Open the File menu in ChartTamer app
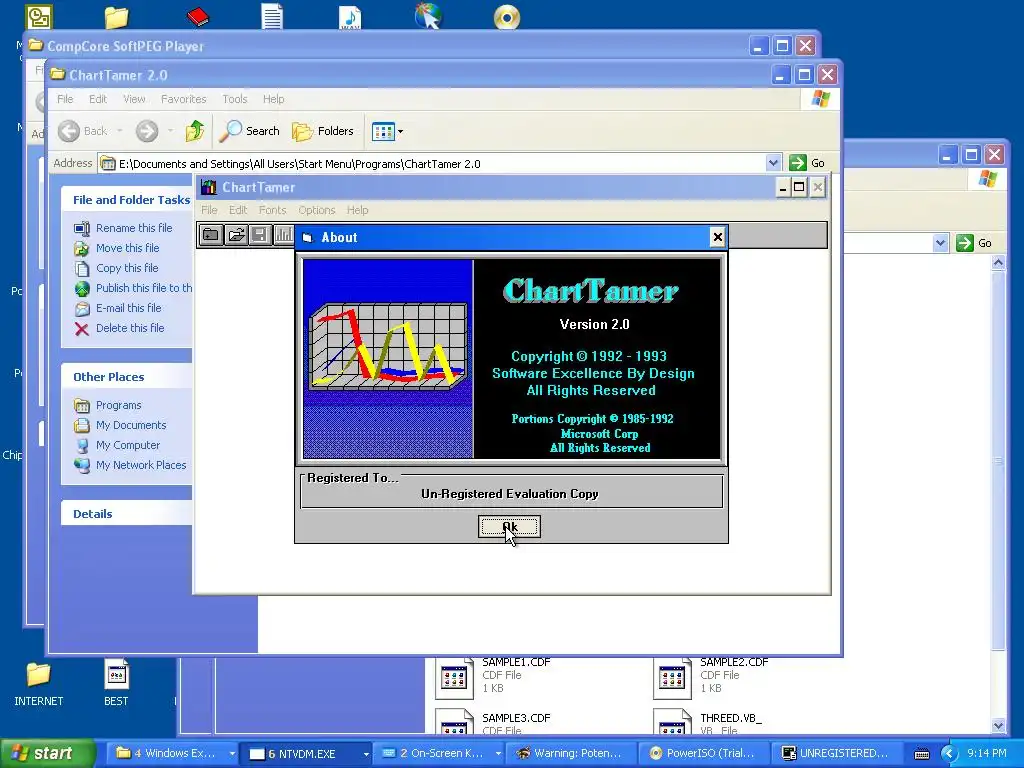 click(x=209, y=210)
